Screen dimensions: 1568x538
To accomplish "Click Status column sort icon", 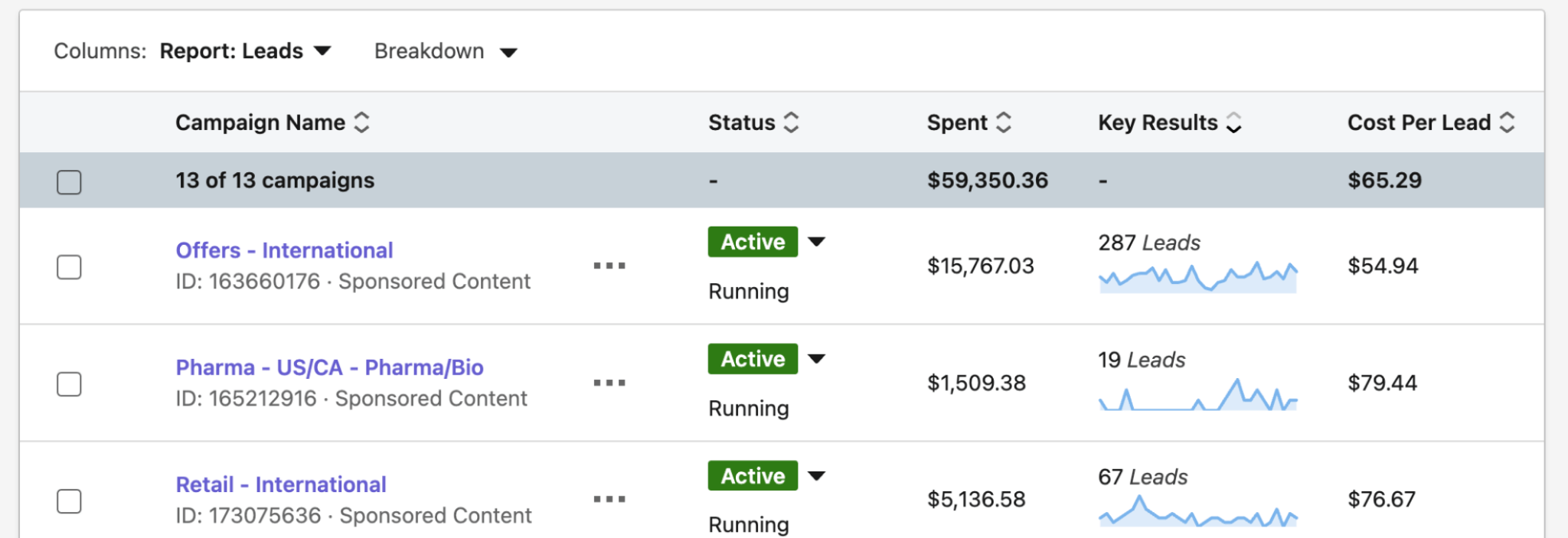I will coord(792,122).
